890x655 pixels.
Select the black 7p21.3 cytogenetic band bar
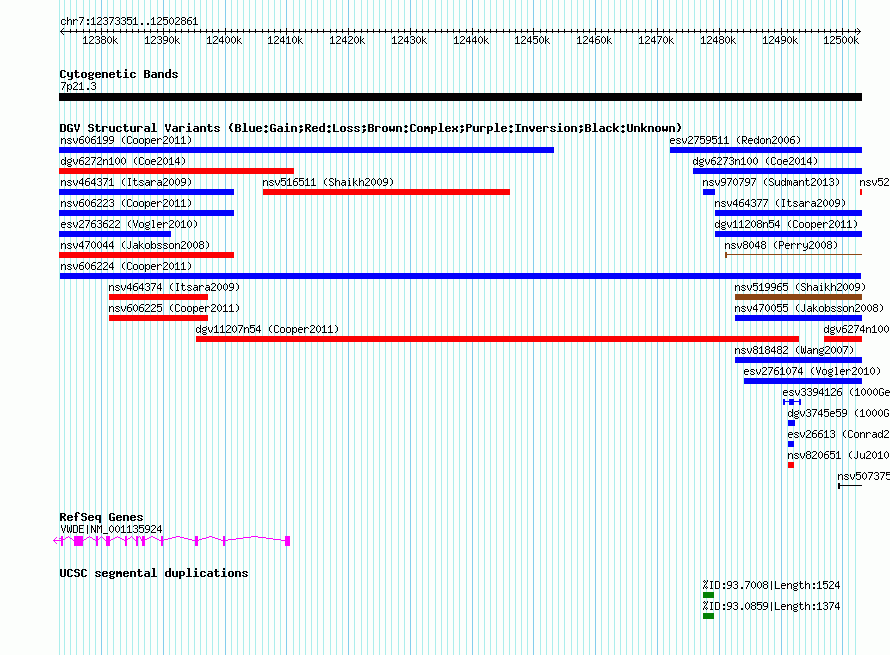click(x=460, y=97)
